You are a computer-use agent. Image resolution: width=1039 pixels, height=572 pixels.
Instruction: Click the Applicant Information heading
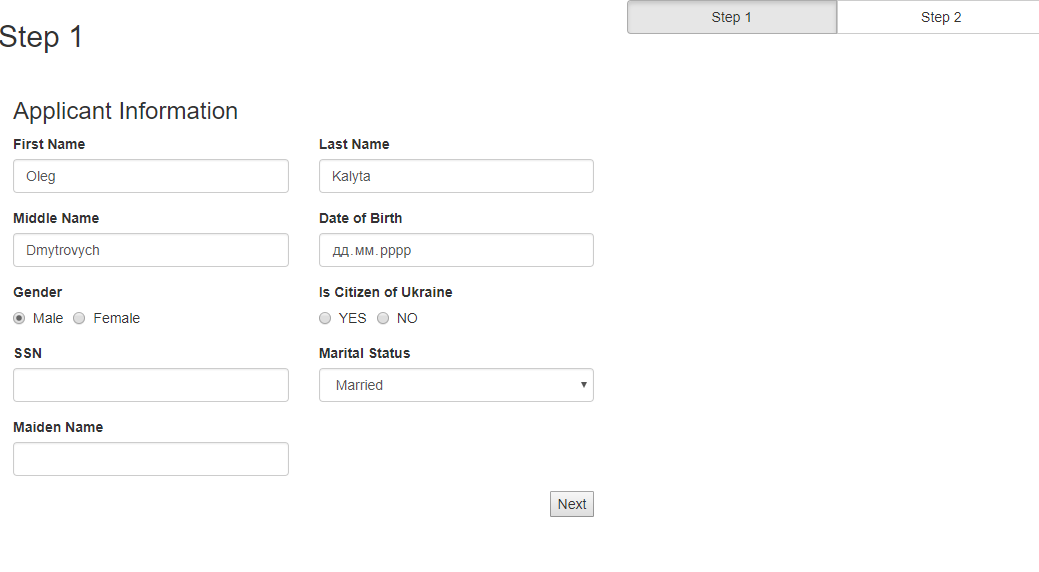[x=126, y=111]
